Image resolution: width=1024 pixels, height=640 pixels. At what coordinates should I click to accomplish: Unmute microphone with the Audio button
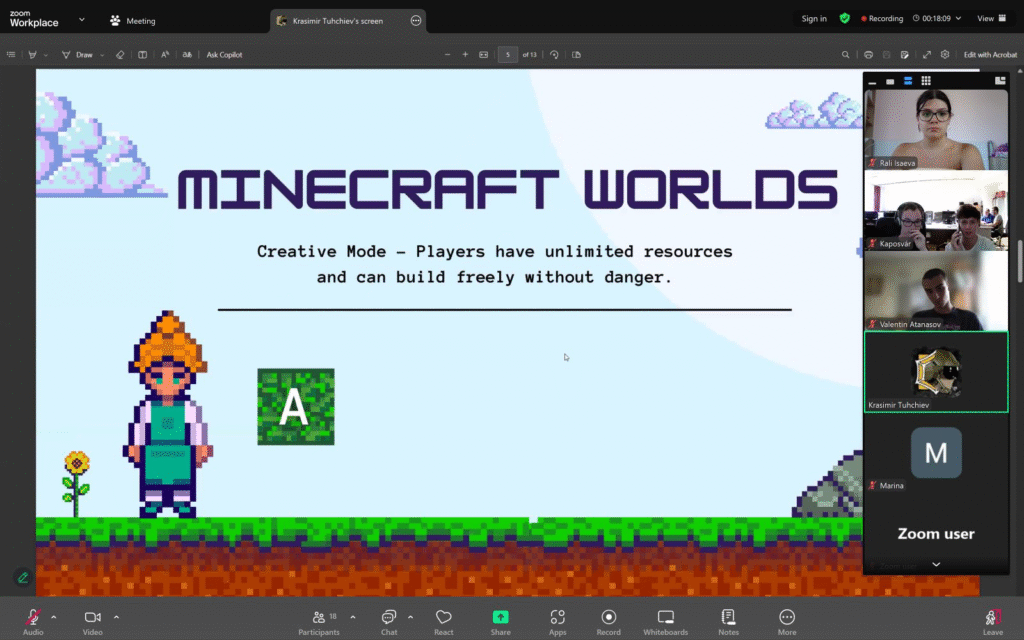(33, 618)
